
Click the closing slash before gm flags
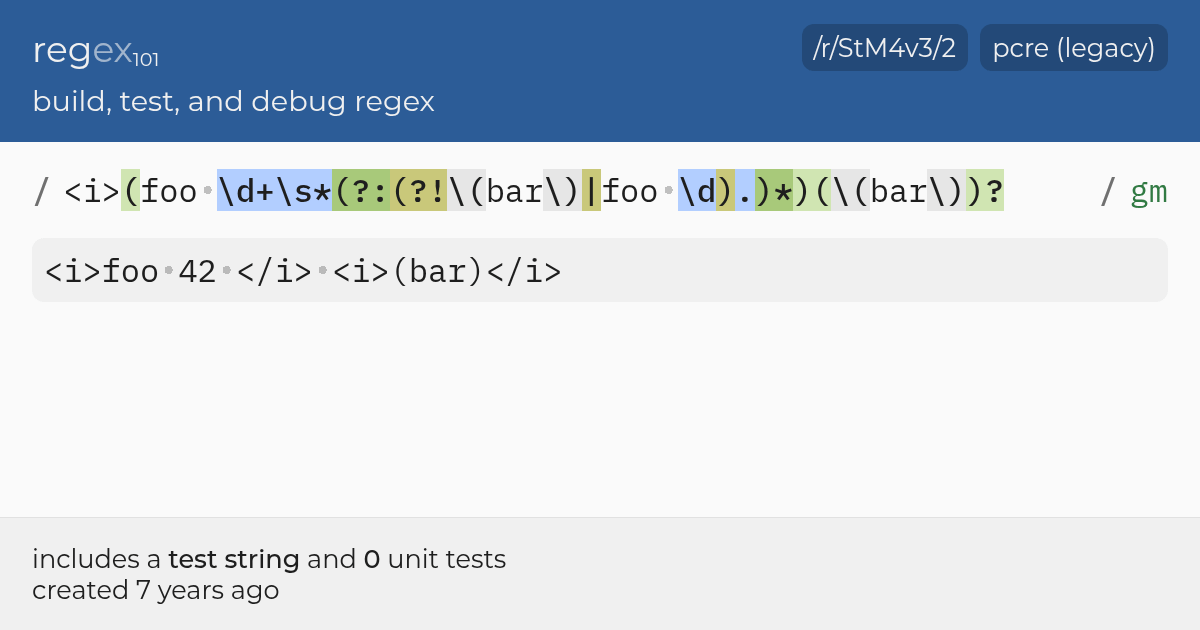click(1107, 191)
